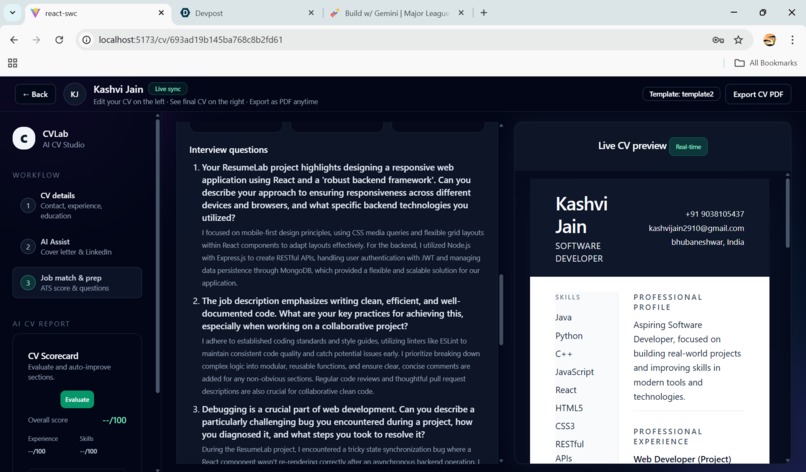Close the Build w/ Gemini tab
This screenshot has height=472, width=806.
[x=461, y=13]
